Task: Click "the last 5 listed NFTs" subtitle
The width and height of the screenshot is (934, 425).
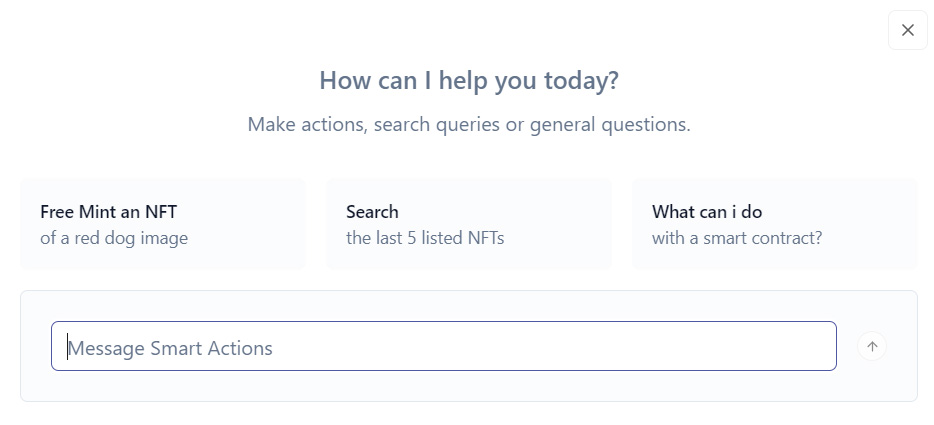Action: tap(425, 238)
